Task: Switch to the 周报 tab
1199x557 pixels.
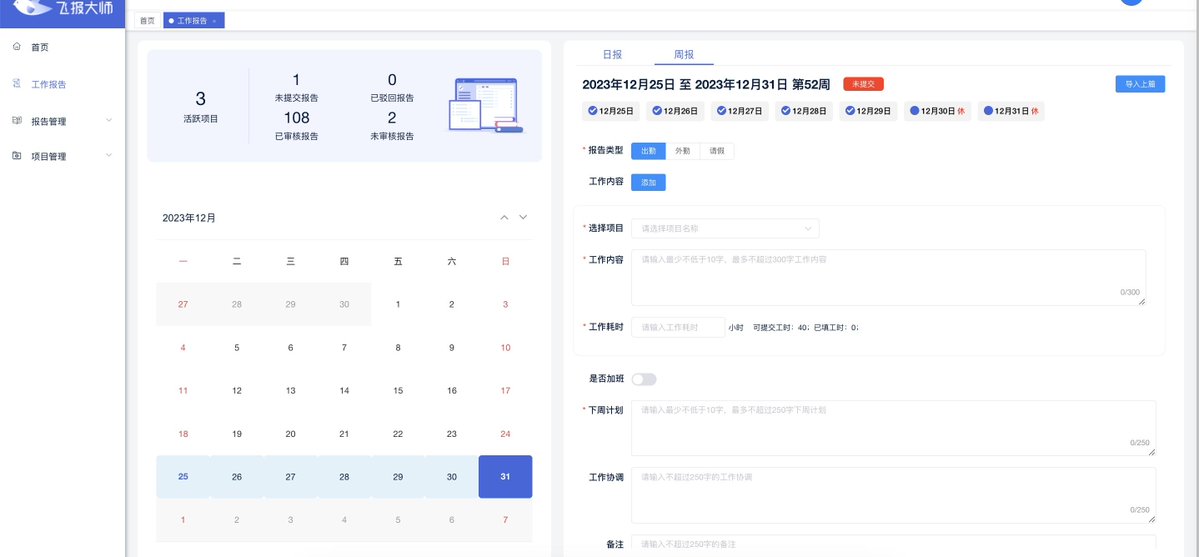Action: click(x=684, y=55)
